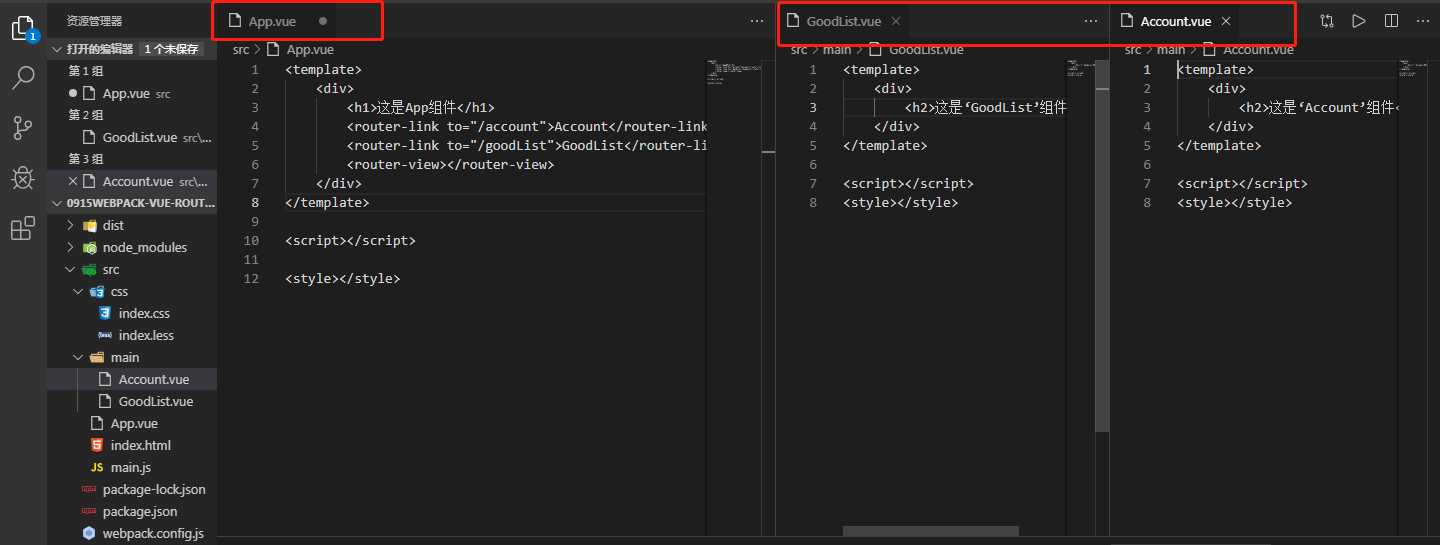Click the Run triangle icon in editor toolbar
The image size is (1440, 545).
[1359, 21]
